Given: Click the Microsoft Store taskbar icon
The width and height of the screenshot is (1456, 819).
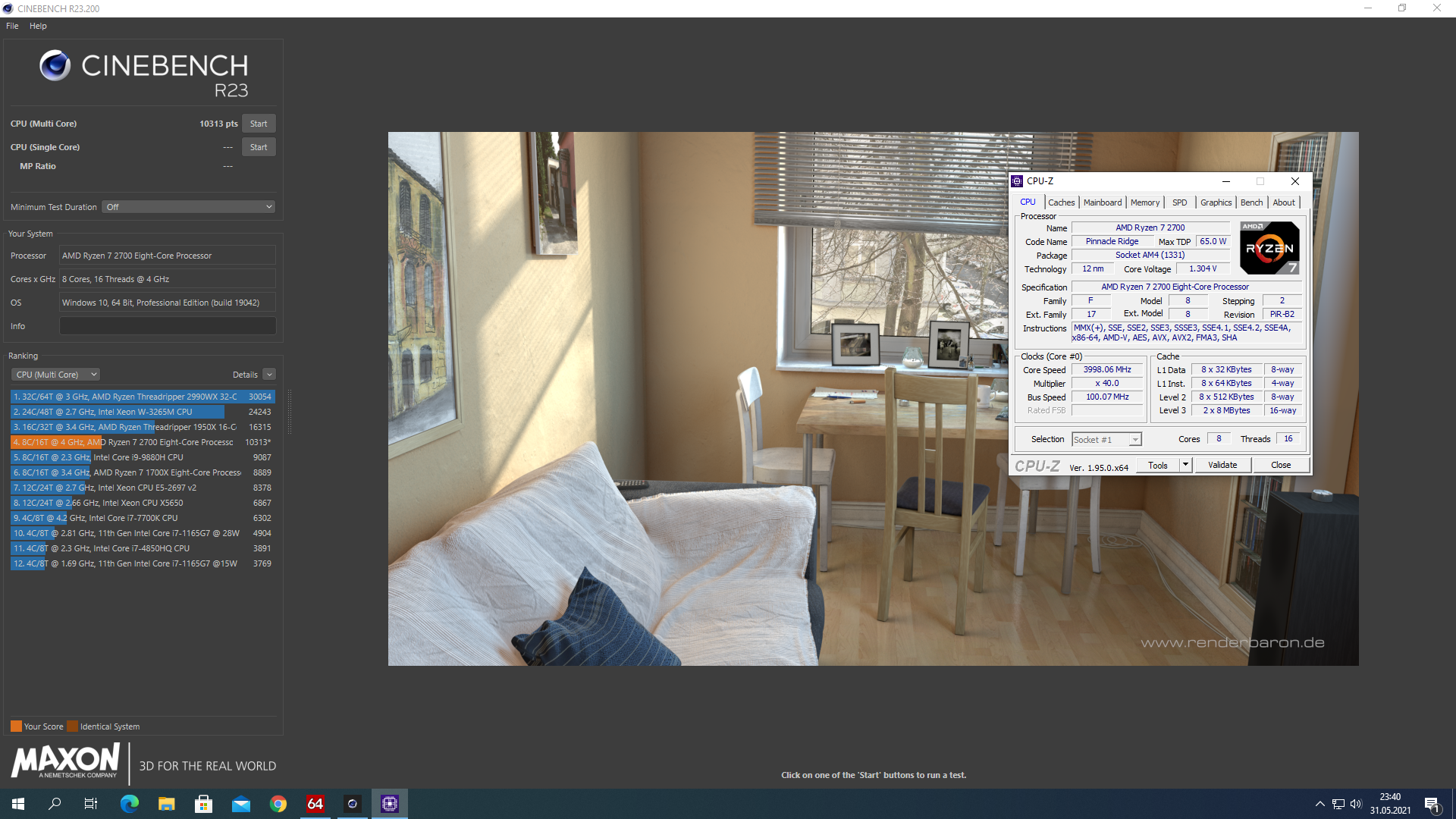Looking at the screenshot, I should point(204,804).
